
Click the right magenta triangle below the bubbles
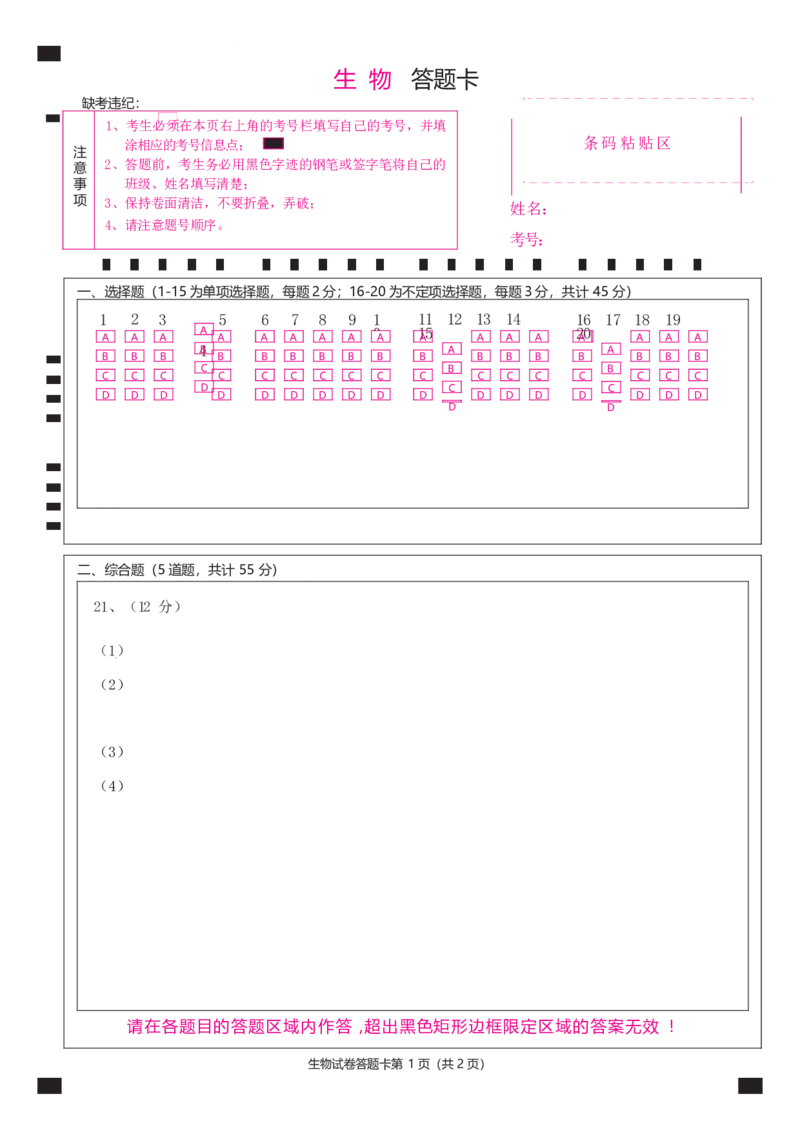coord(610,406)
